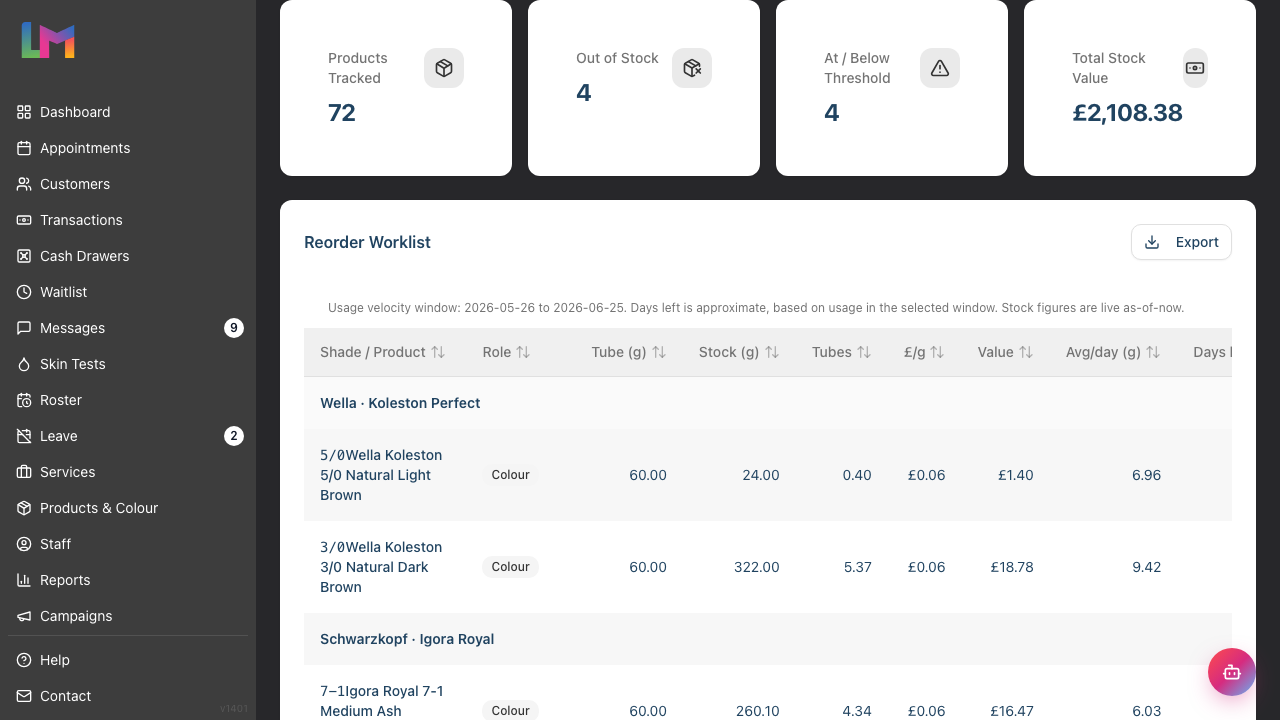Click the Appointments calendar icon

tap(24, 148)
